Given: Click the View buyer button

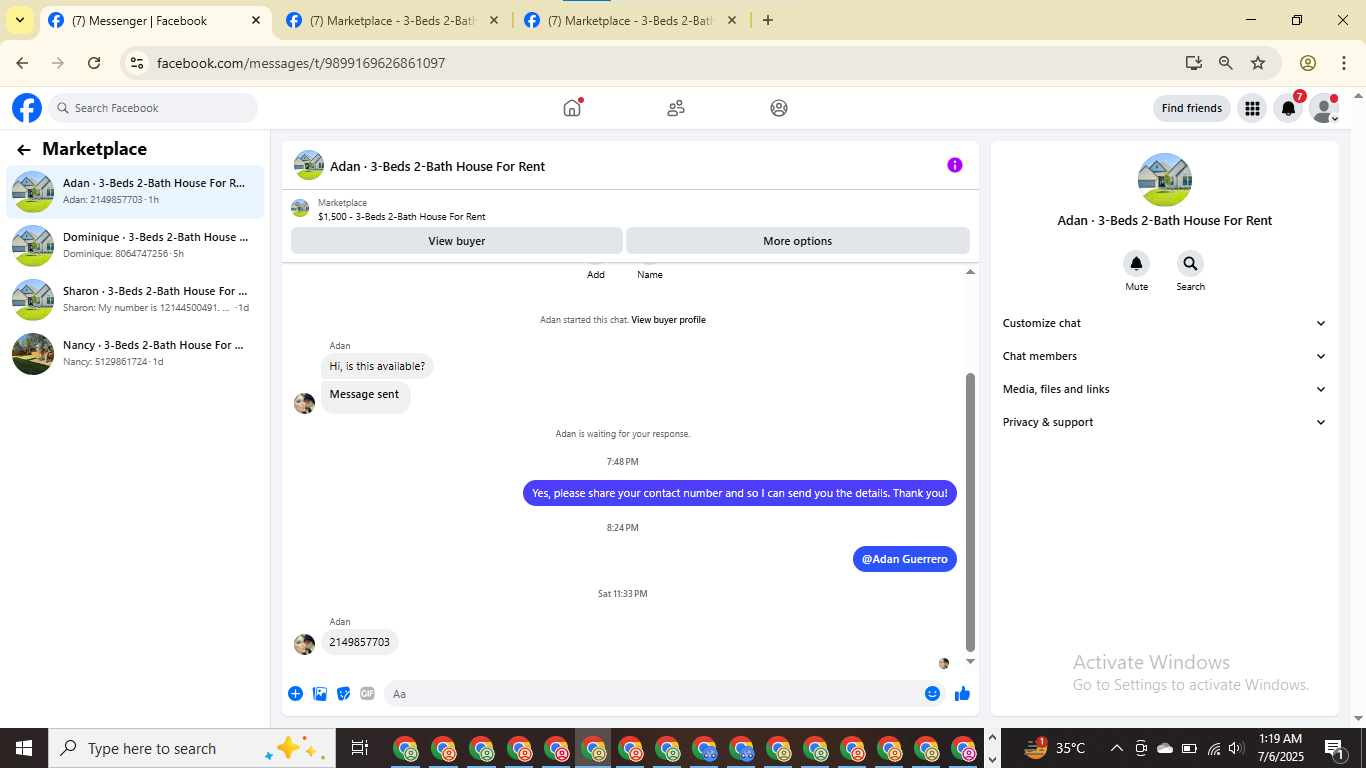Looking at the screenshot, I should pos(457,241).
